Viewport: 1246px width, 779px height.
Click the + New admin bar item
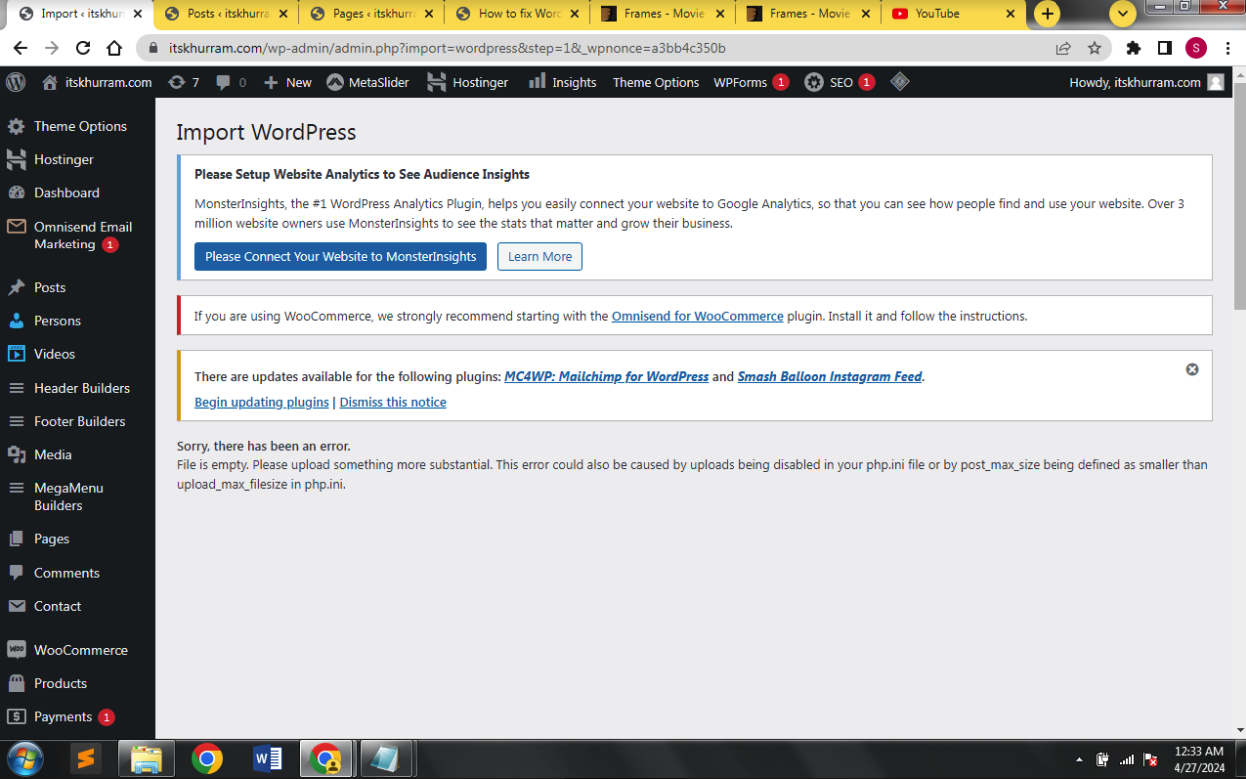pyautogui.click(x=288, y=82)
